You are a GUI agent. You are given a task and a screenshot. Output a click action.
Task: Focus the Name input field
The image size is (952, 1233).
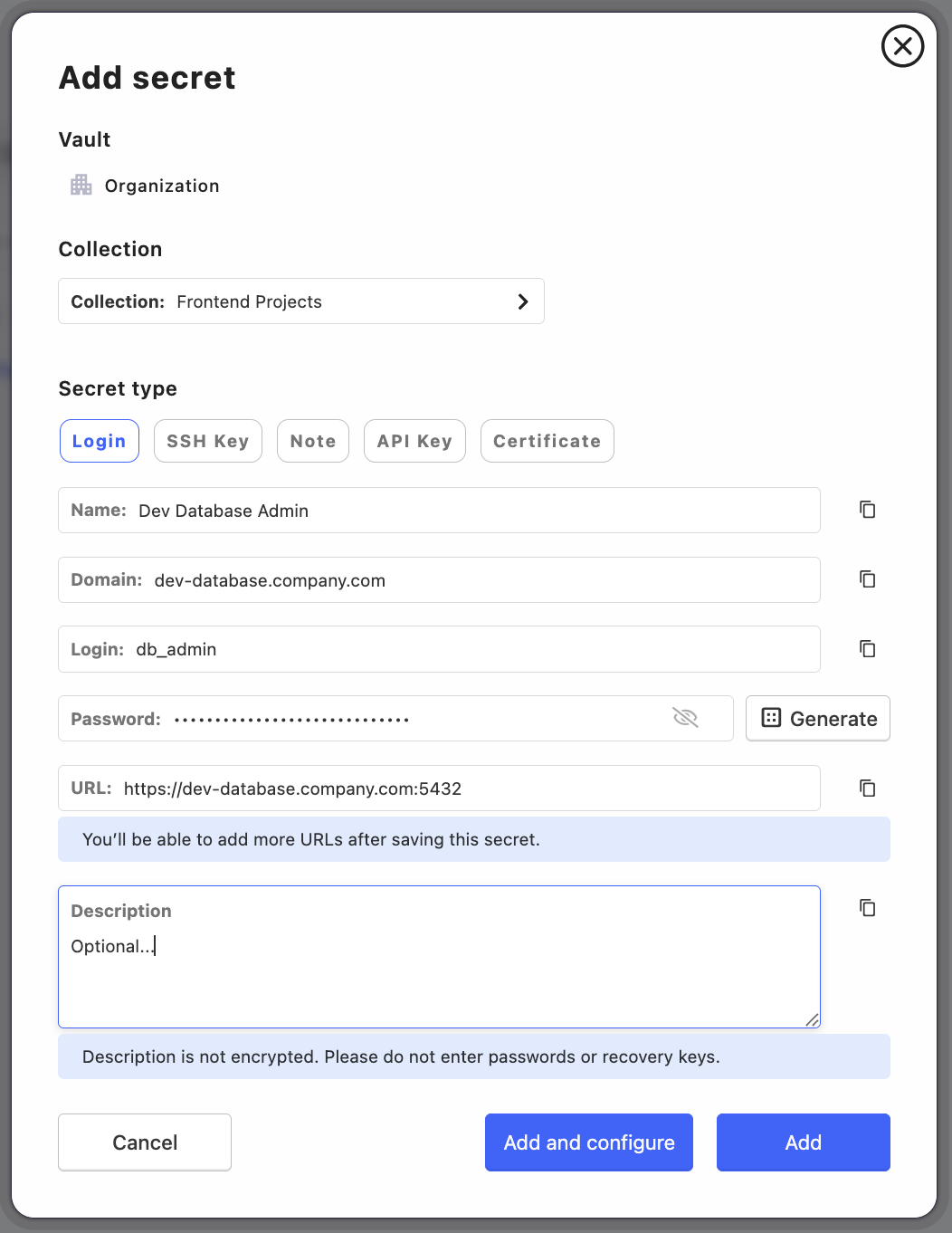pos(439,511)
